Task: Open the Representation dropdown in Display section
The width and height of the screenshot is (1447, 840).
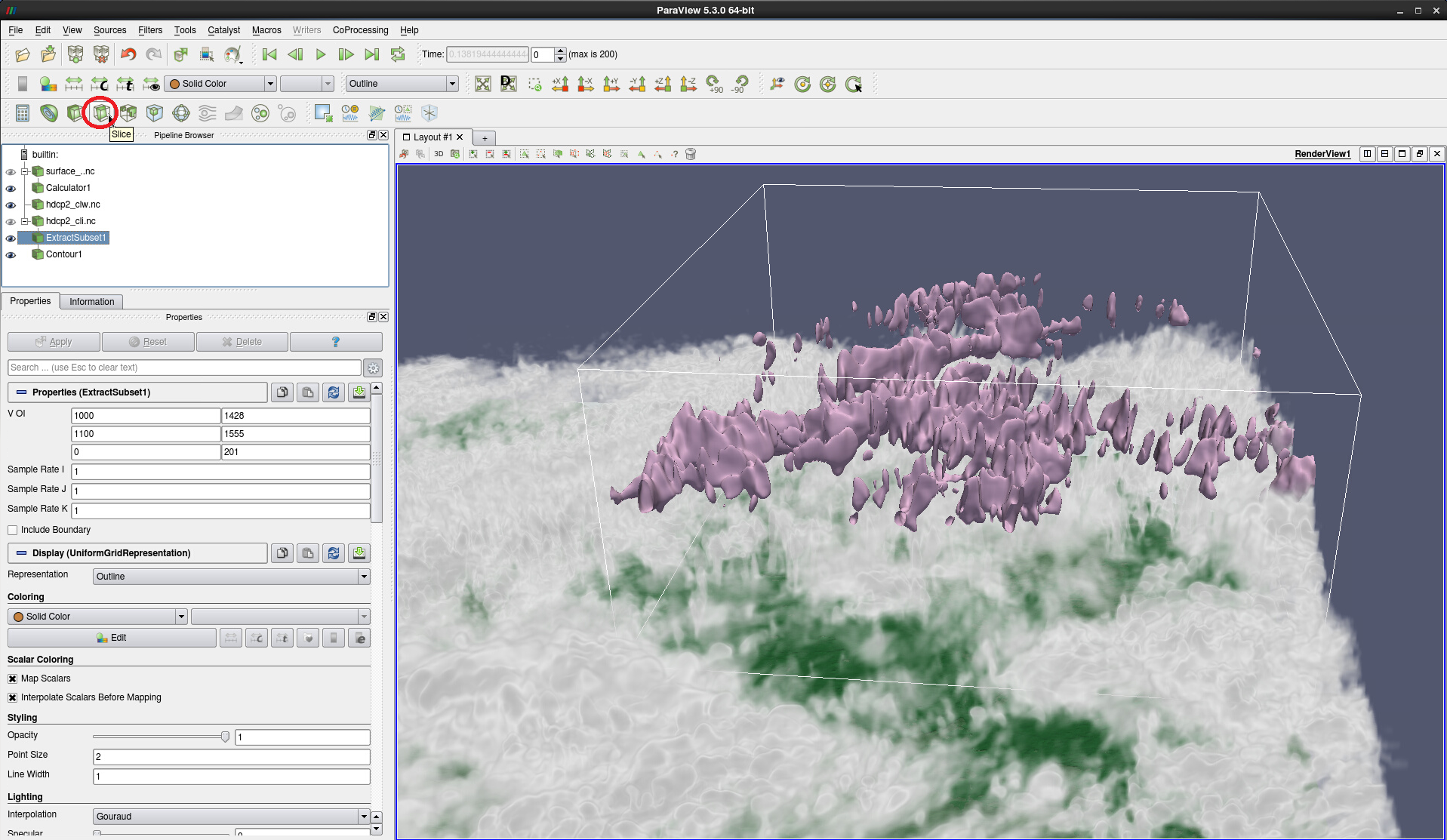Action: click(231, 577)
